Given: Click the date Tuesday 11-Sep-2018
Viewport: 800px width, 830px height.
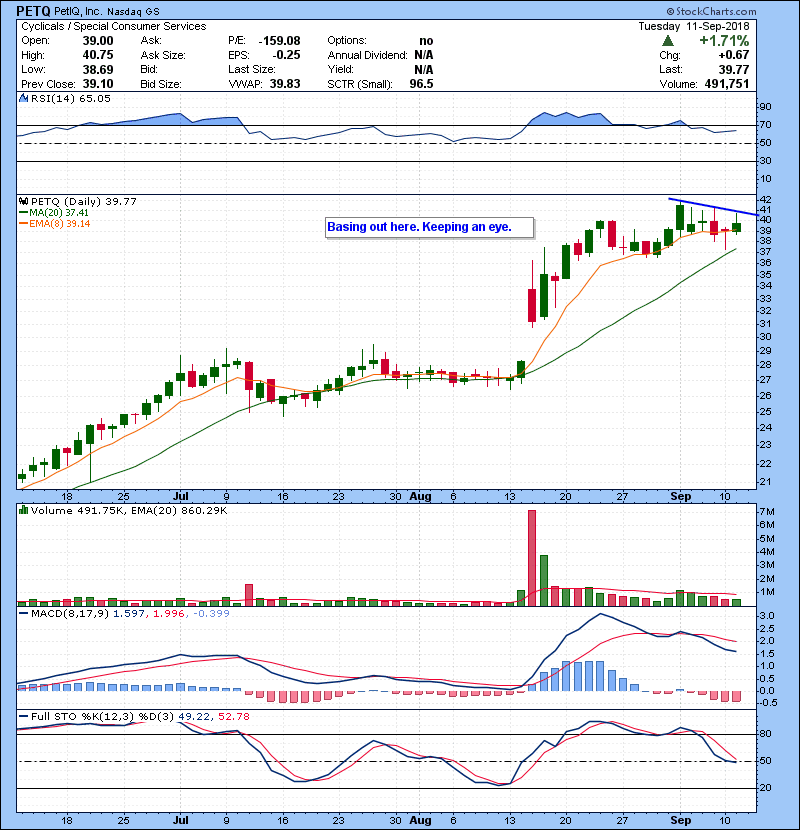Looking at the screenshot, I should [694, 26].
